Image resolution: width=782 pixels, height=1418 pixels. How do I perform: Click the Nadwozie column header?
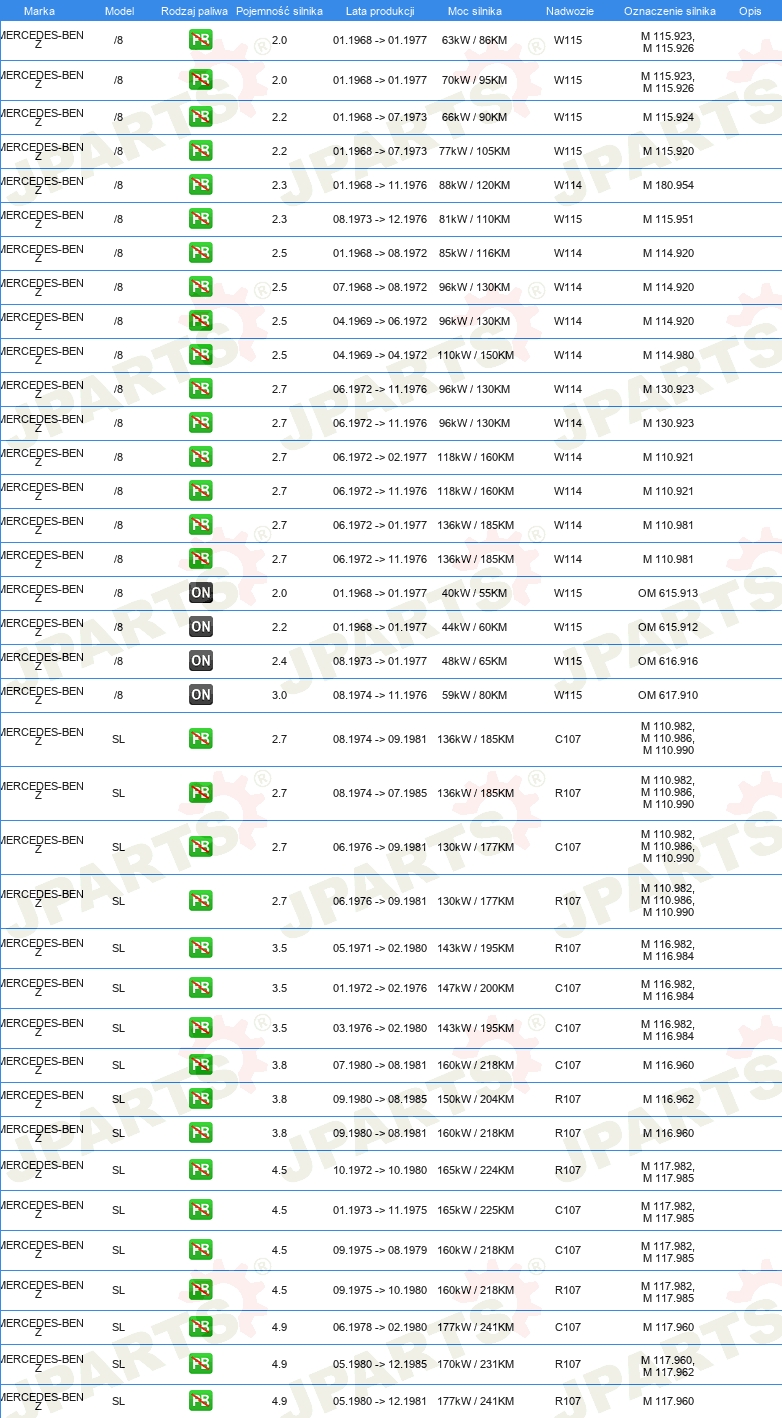(568, 11)
